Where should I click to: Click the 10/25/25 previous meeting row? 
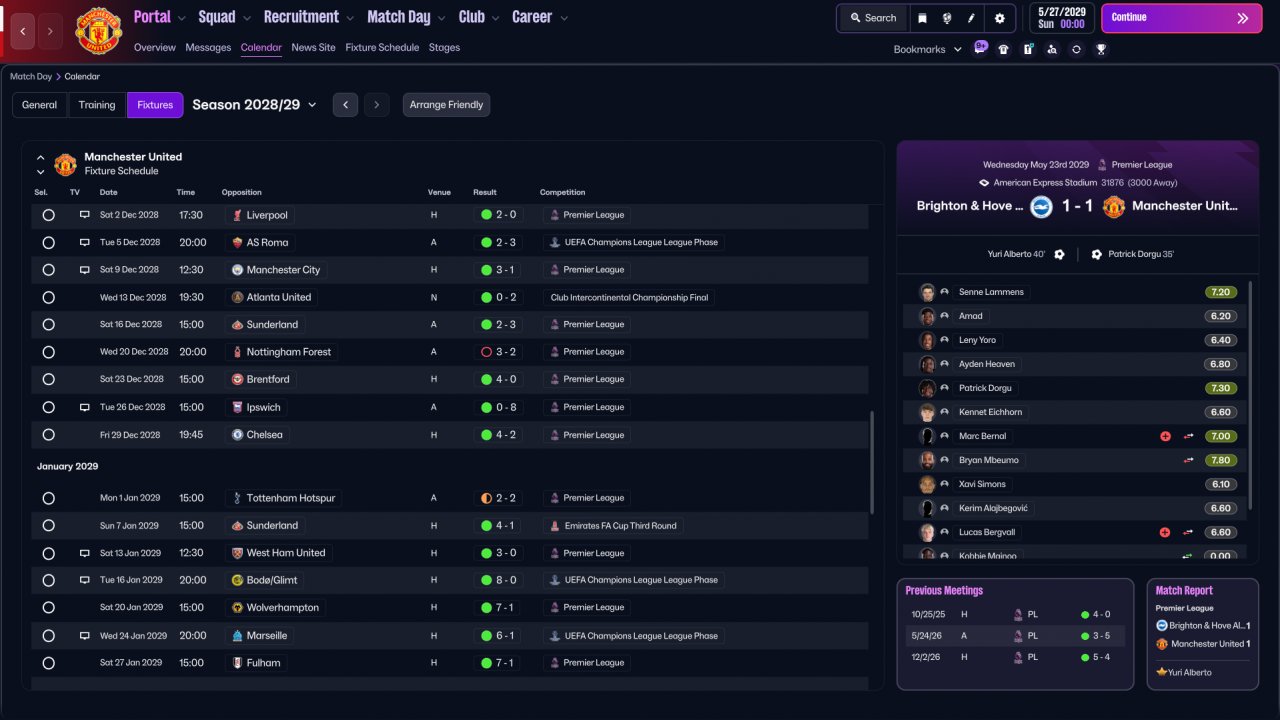click(x=1015, y=615)
